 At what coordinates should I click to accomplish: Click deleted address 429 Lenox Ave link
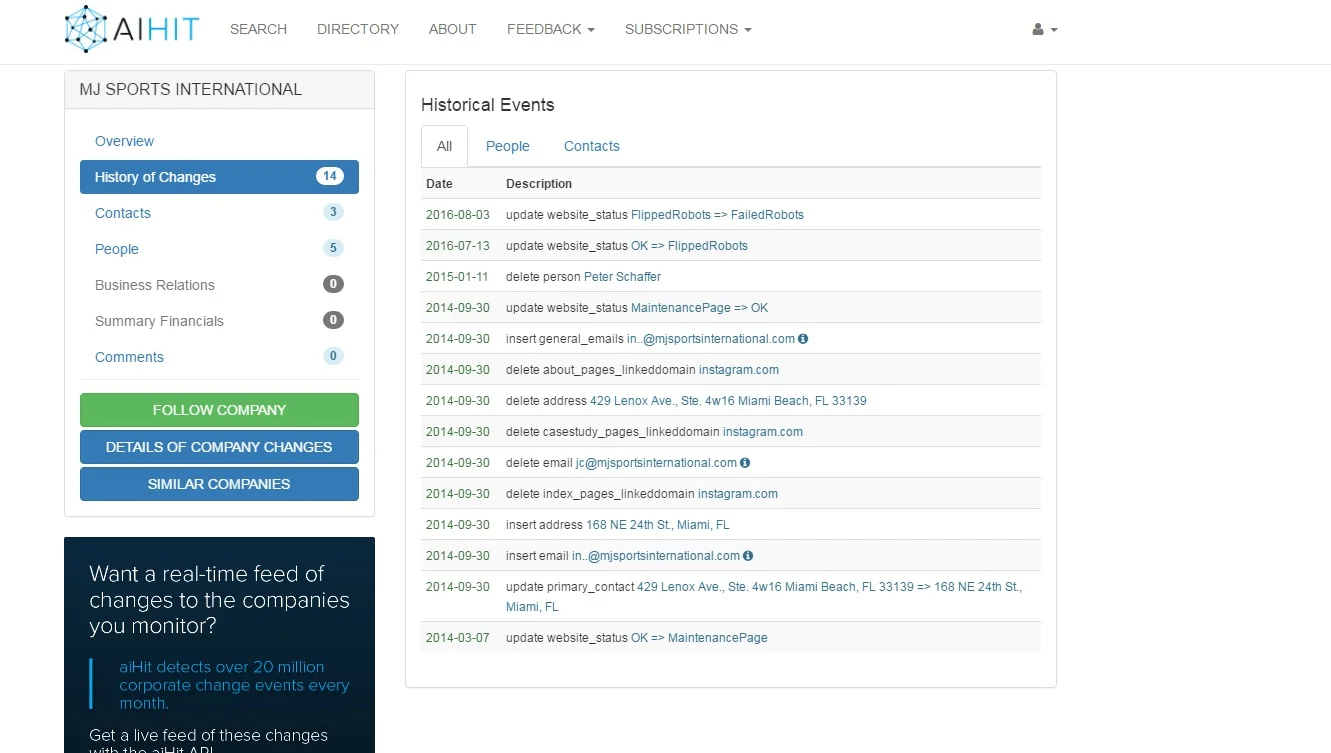[728, 401]
